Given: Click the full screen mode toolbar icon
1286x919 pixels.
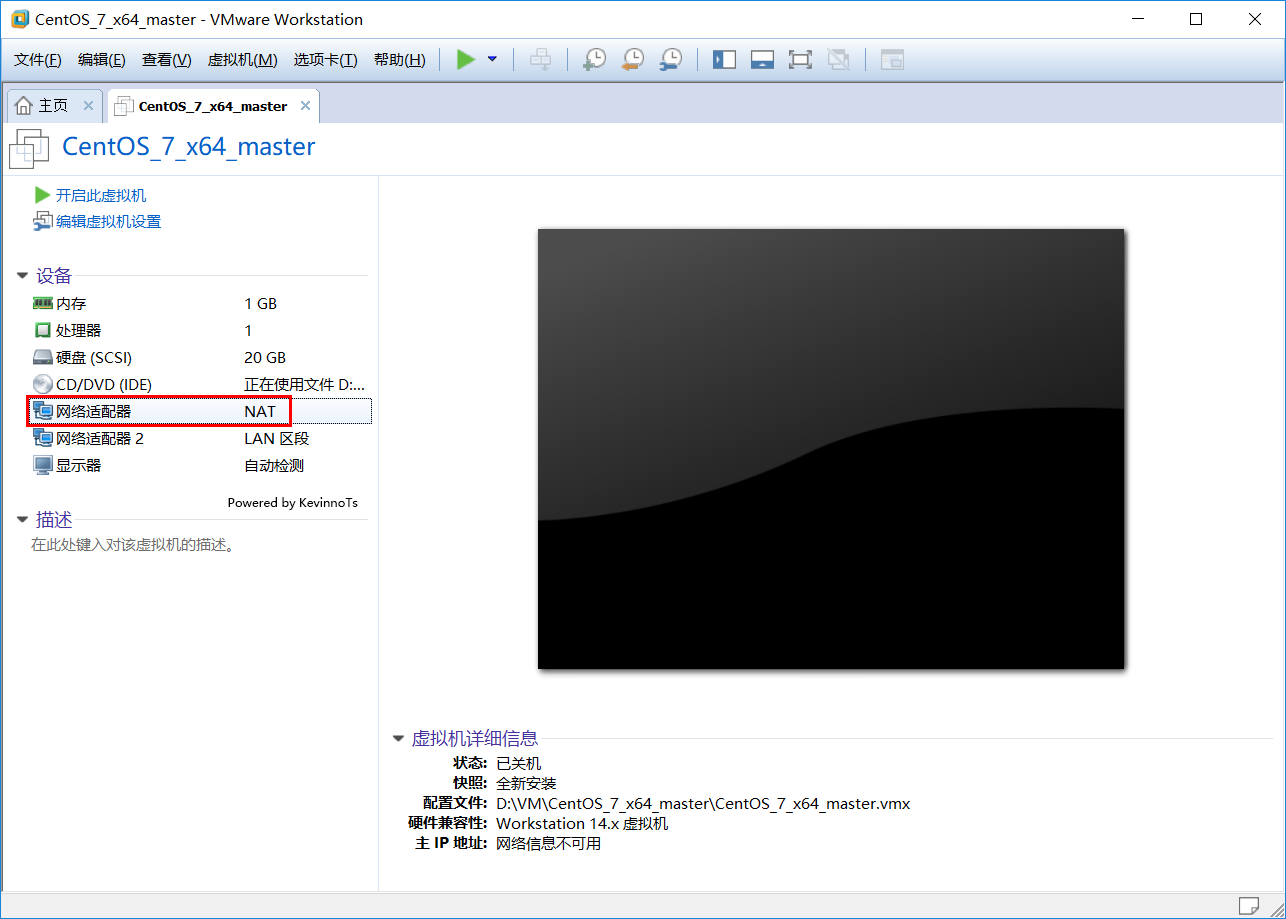Looking at the screenshot, I should tap(800, 60).
